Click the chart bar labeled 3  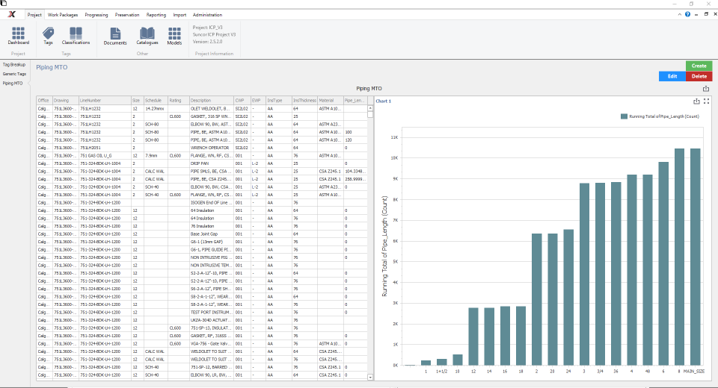click(x=584, y=274)
